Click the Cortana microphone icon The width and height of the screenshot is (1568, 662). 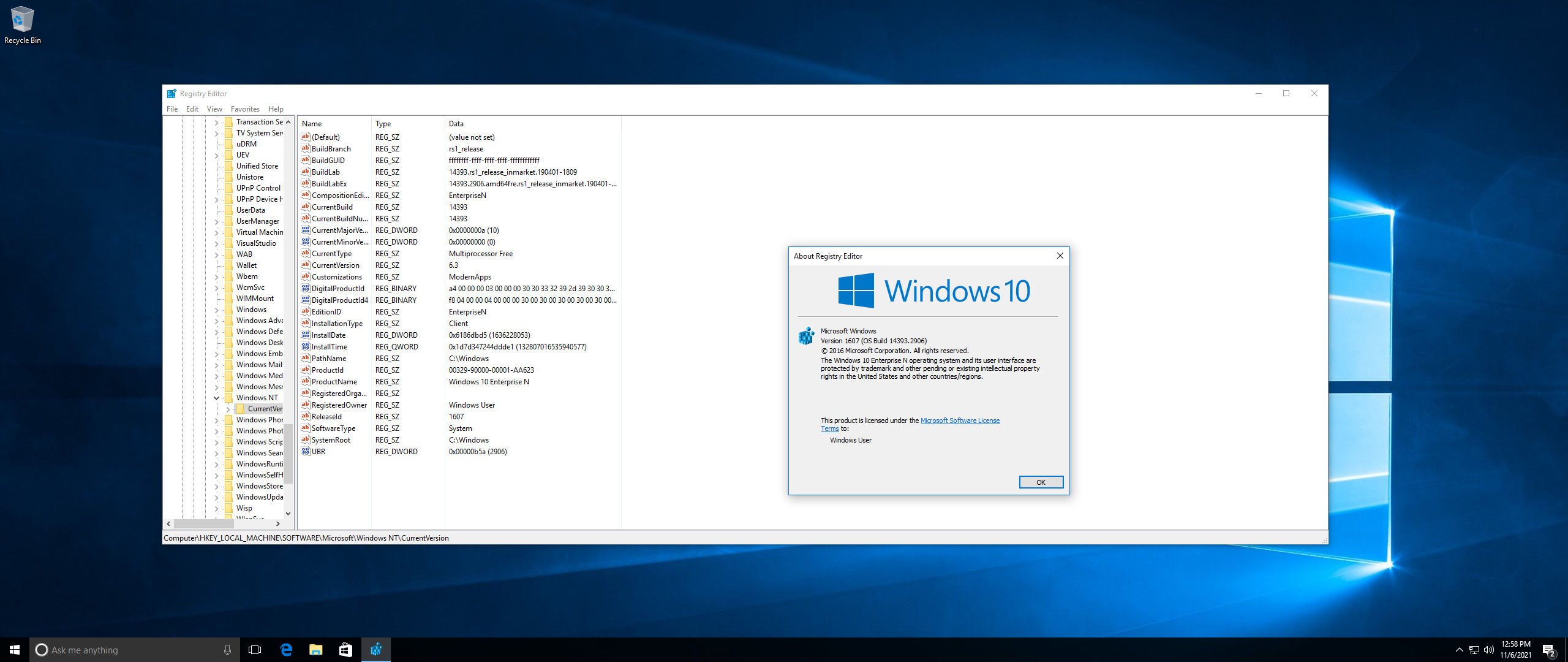(227, 650)
